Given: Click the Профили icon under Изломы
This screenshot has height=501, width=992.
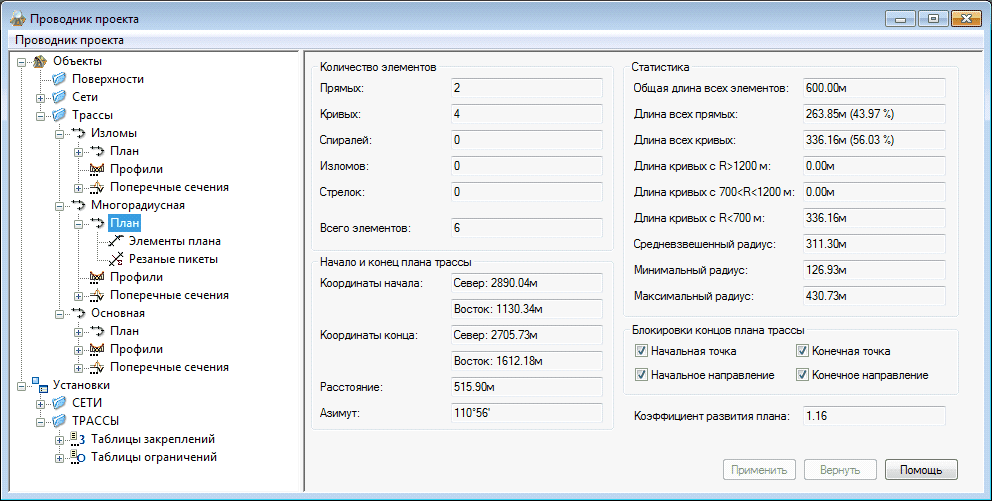Looking at the screenshot, I should [x=97, y=169].
